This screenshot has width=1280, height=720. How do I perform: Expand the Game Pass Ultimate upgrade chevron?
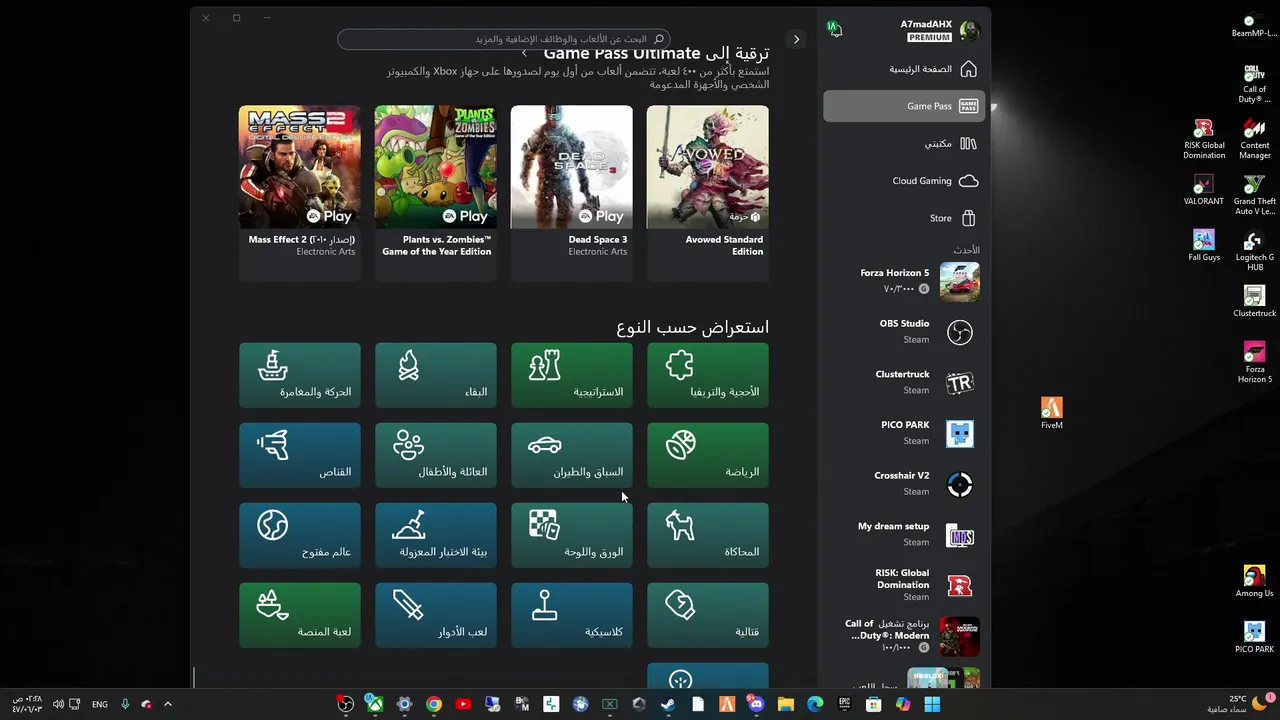524,53
